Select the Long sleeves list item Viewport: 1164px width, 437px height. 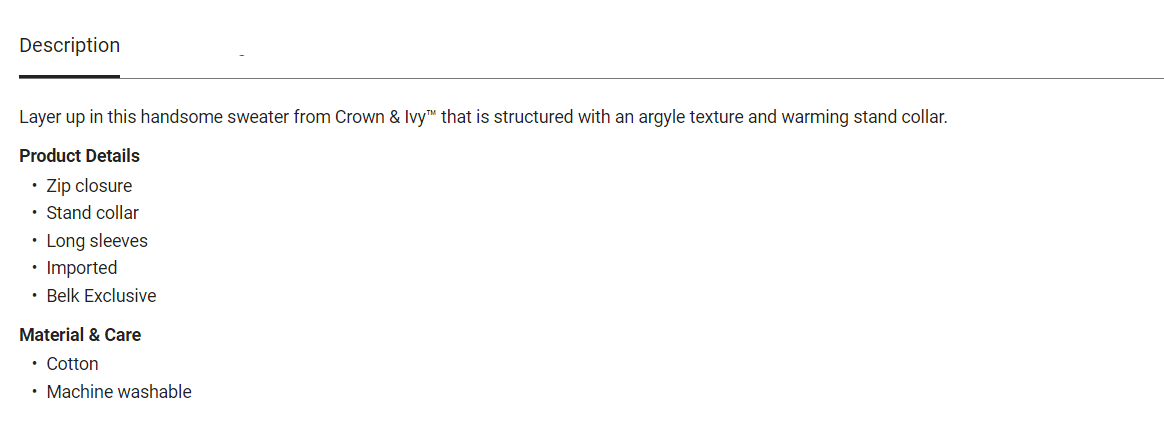tap(96, 241)
